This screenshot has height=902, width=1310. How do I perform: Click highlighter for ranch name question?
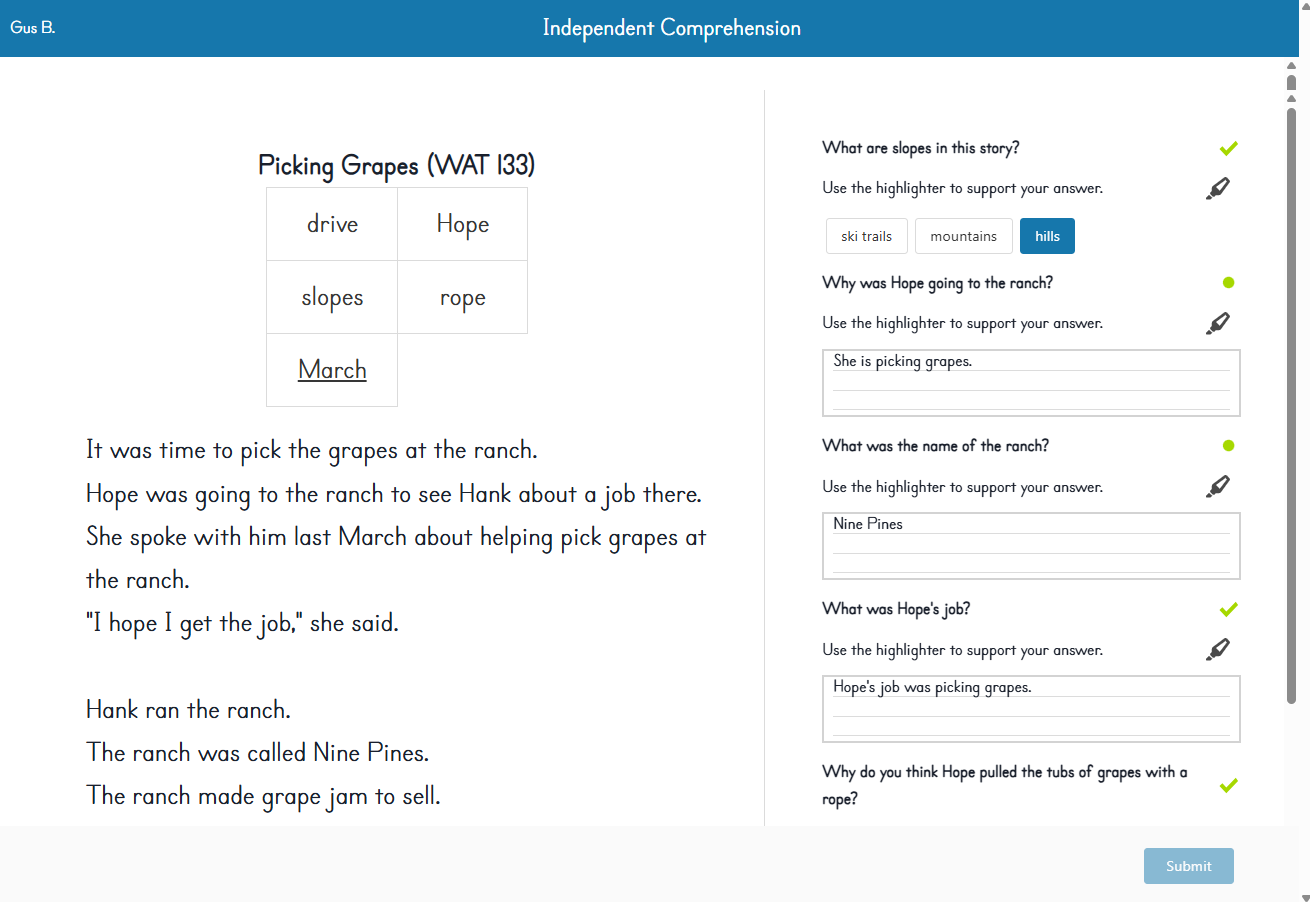pos(1217,487)
